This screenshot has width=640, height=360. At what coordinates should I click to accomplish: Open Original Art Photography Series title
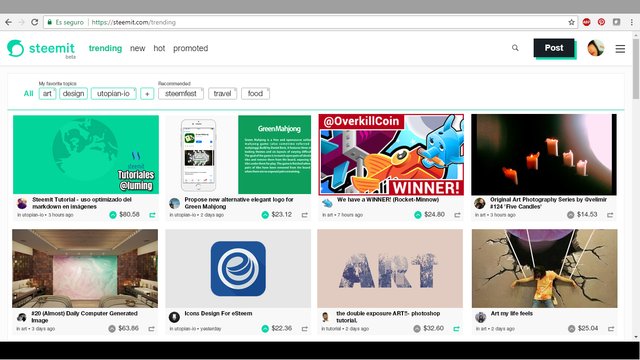[x=548, y=203]
